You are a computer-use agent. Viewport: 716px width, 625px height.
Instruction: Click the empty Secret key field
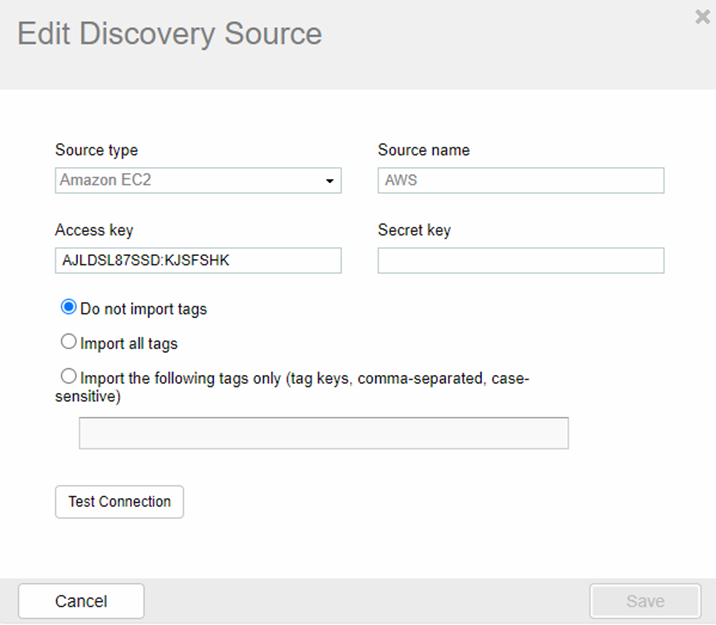(x=520, y=261)
